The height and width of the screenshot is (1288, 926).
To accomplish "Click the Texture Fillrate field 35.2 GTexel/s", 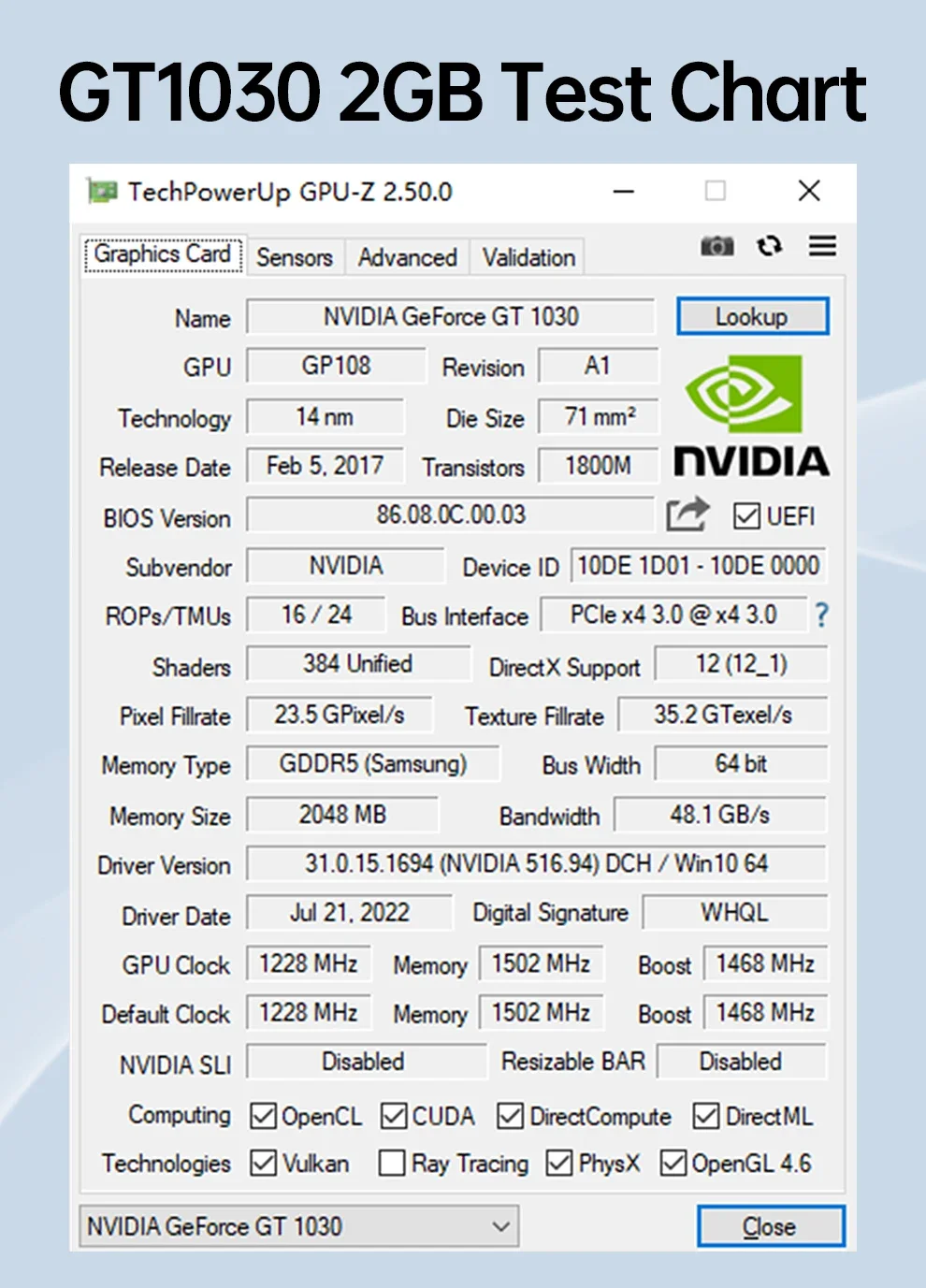I will pyautogui.click(x=723, y=715).
